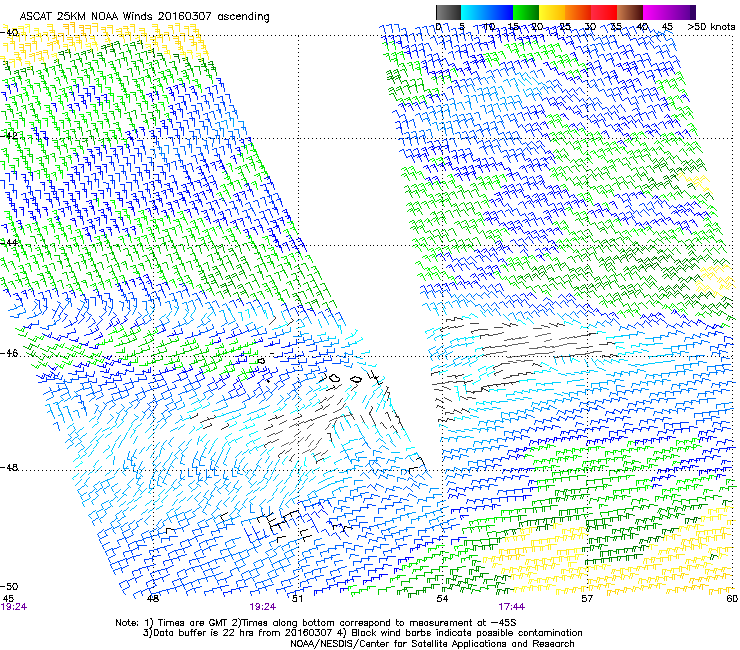Viewport: 740px width, 650px height.
Task: Click the orange 25–30 knot legend swatch
Action: click(x=578, y=12)
